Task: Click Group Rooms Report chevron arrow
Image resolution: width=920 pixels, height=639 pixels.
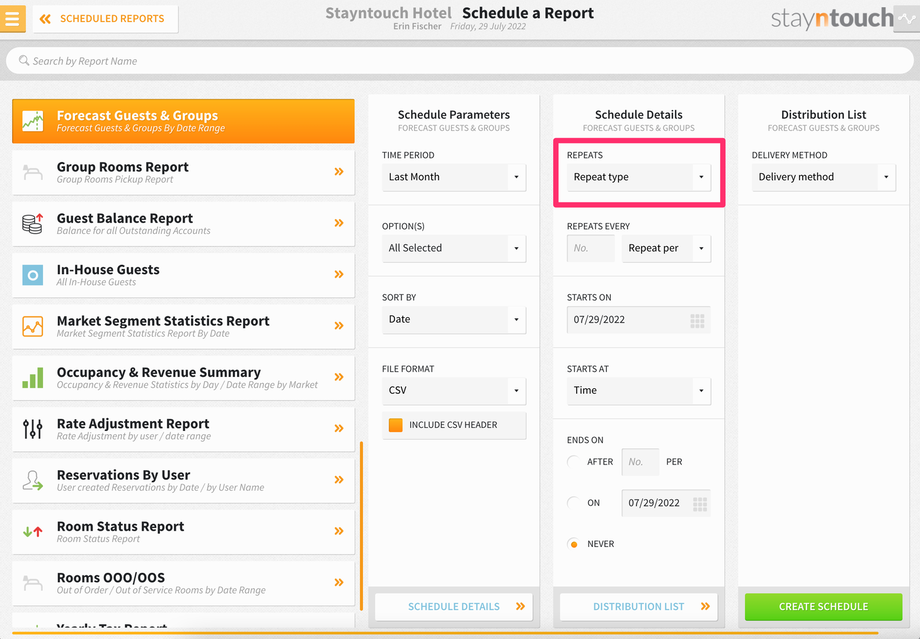Action: tap(339, 172)
